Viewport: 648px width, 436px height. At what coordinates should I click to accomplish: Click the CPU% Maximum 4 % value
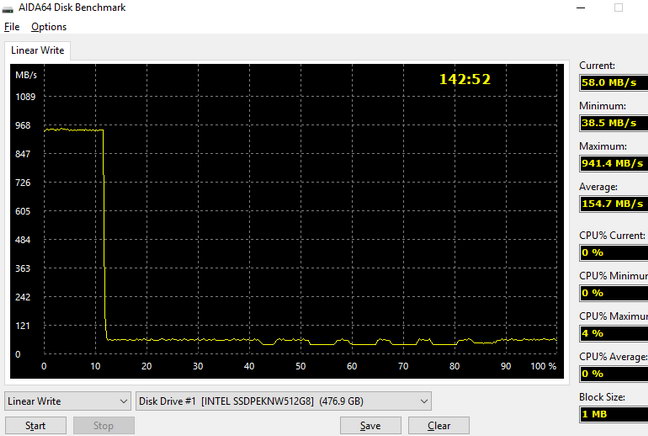coord(614,334)
